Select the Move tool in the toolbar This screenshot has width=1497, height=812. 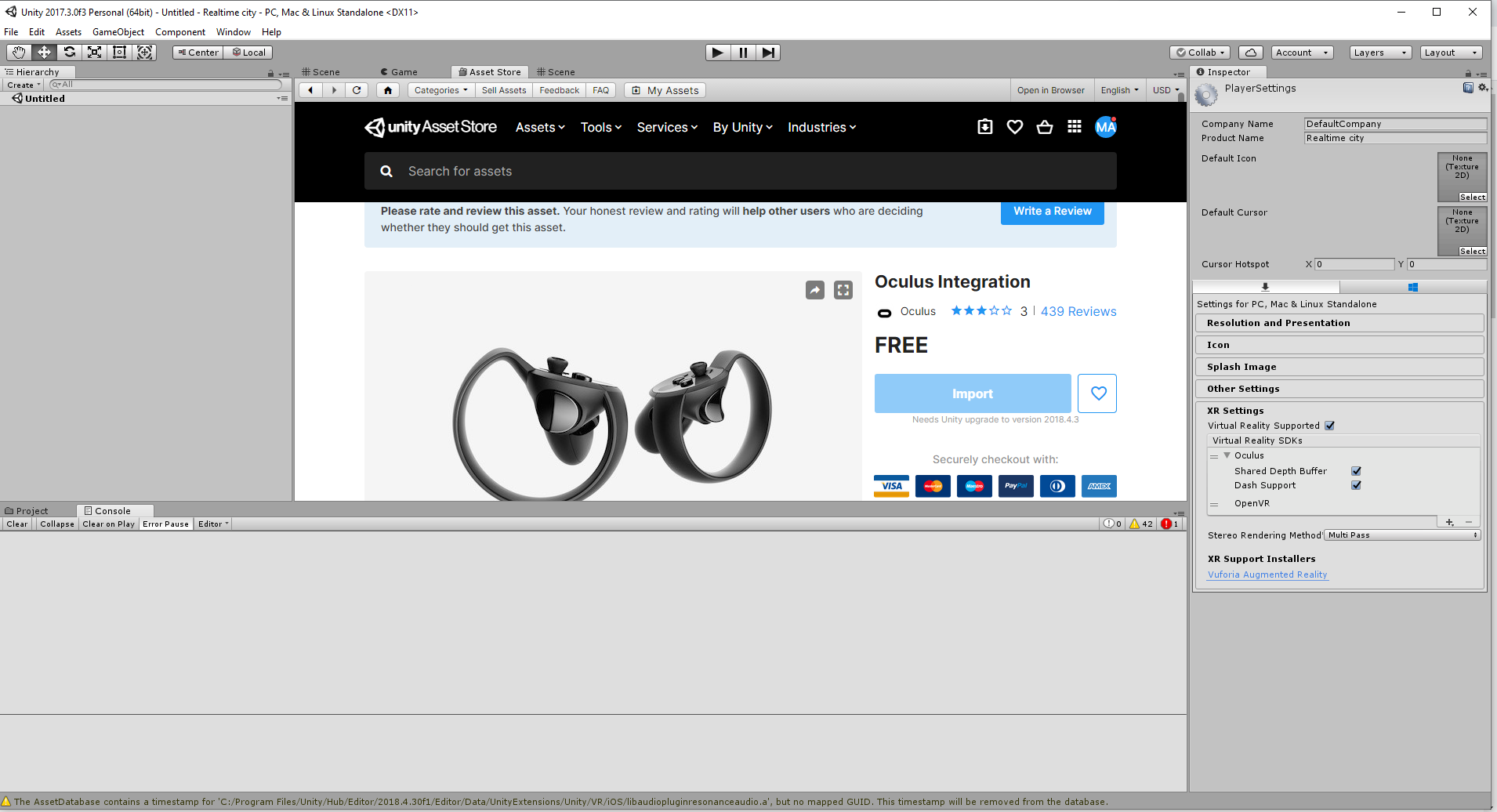[x=44, y=52]
